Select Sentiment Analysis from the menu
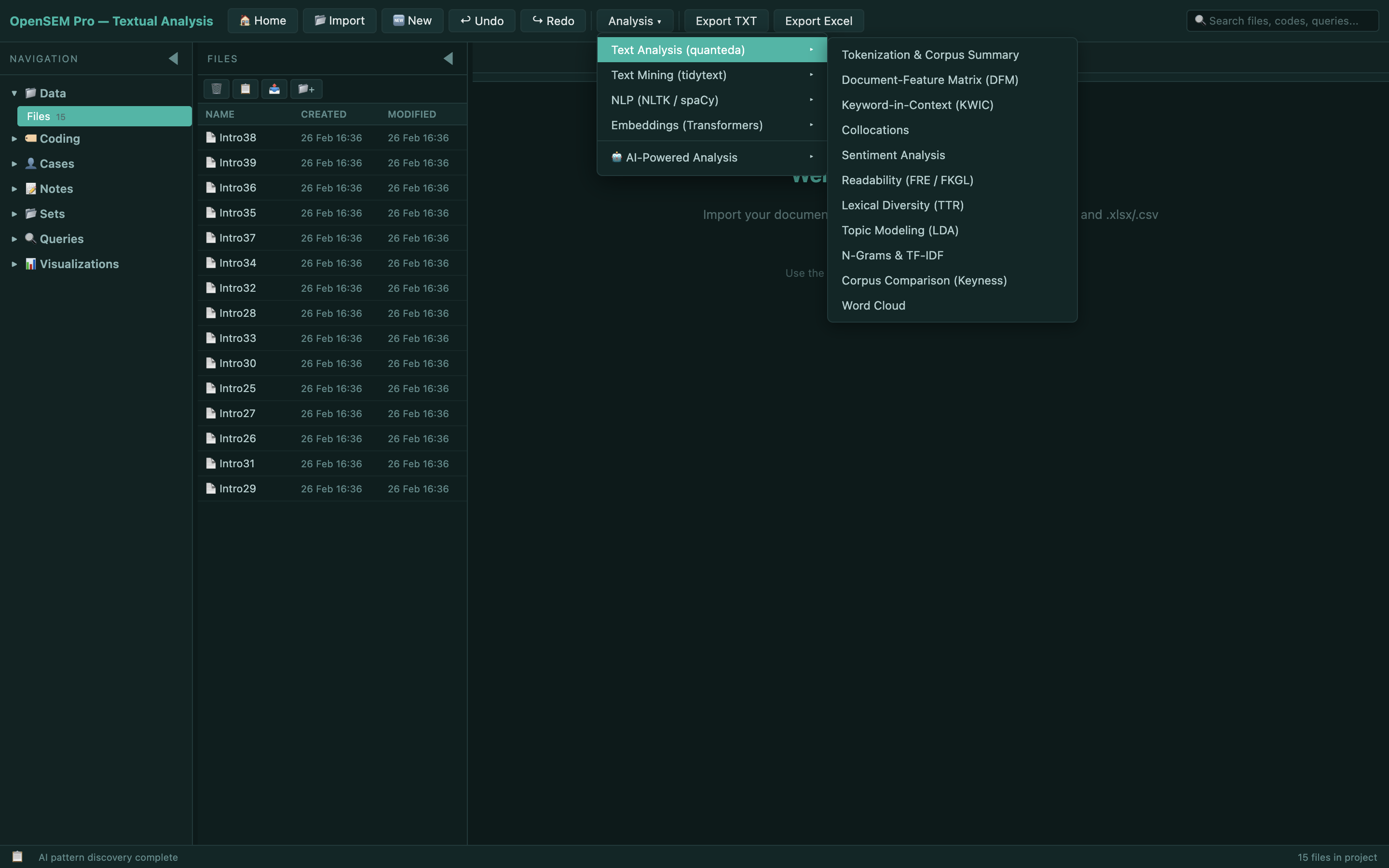Screen dimensions: 1389x868 (893, 155)
